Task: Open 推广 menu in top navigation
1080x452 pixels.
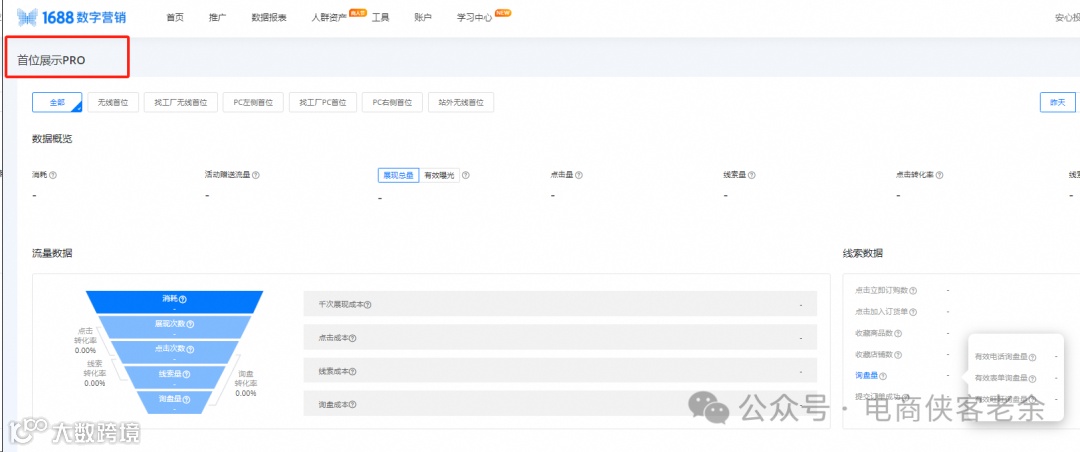Action: tap(217, 17)
